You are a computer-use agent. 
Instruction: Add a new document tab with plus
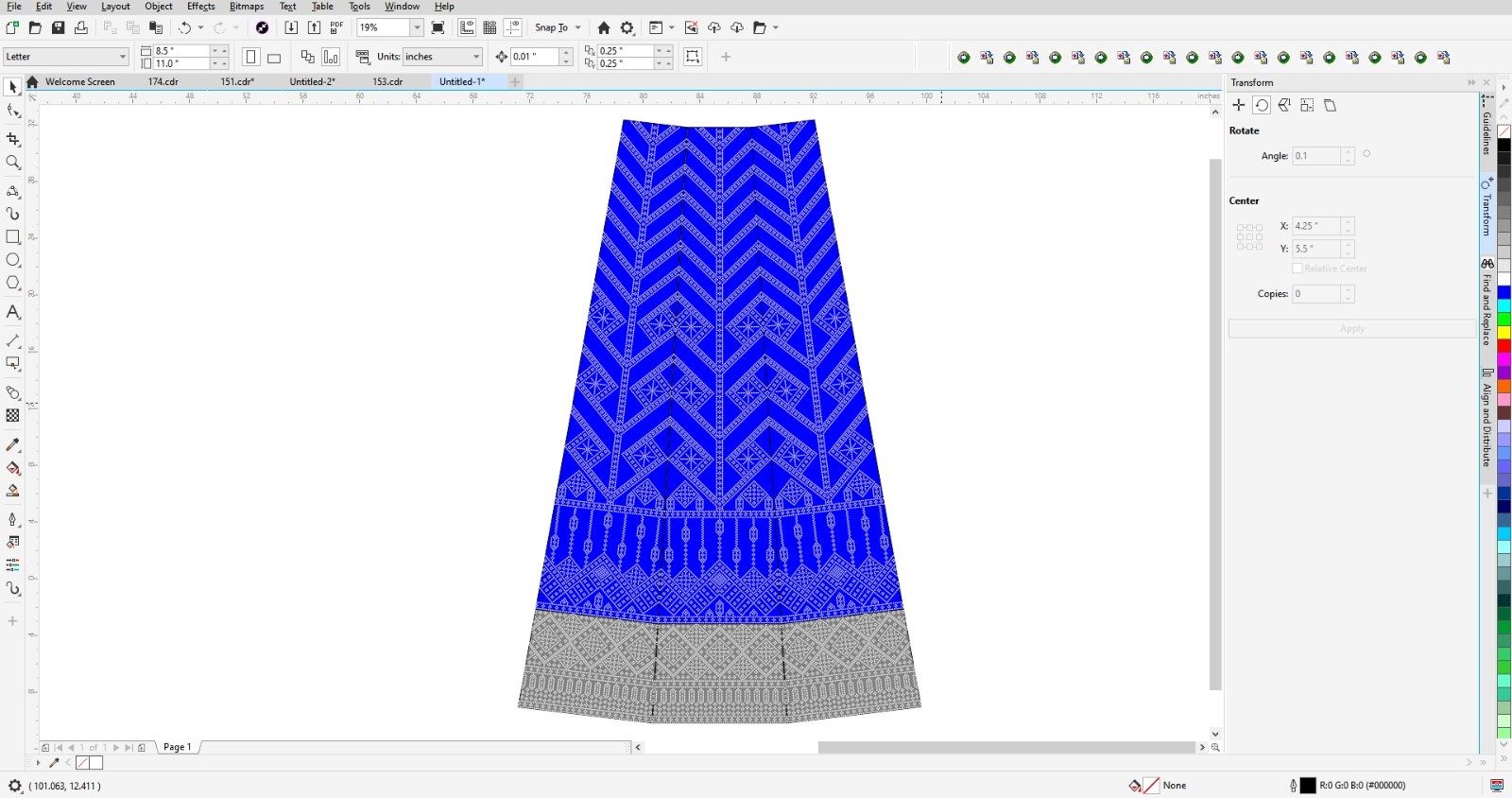point(515,81)
